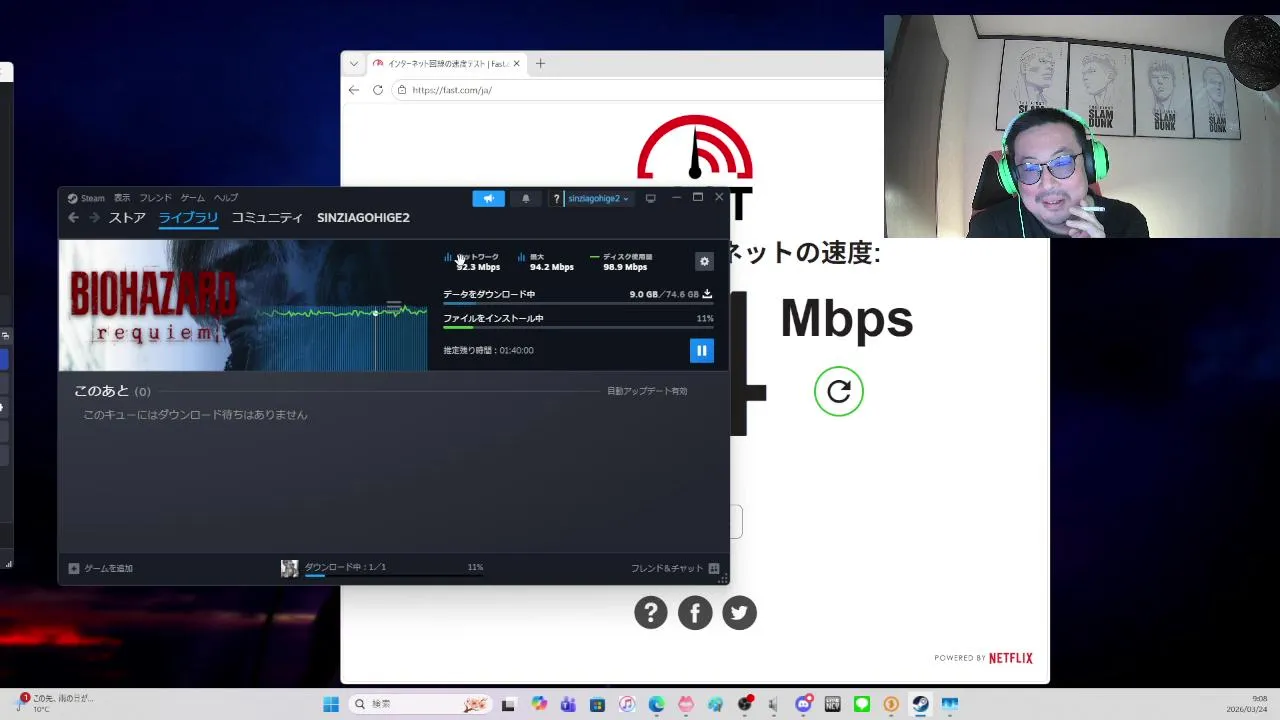Click the download icon beside 74.6 GB
Screen dimensions: 1280x720
click(707, 294)
